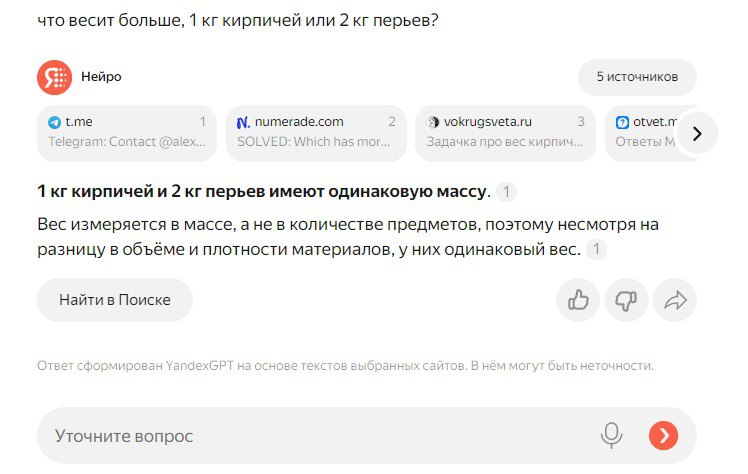Click the thumbs down dislike icon
748x474 pixels.
626,300
